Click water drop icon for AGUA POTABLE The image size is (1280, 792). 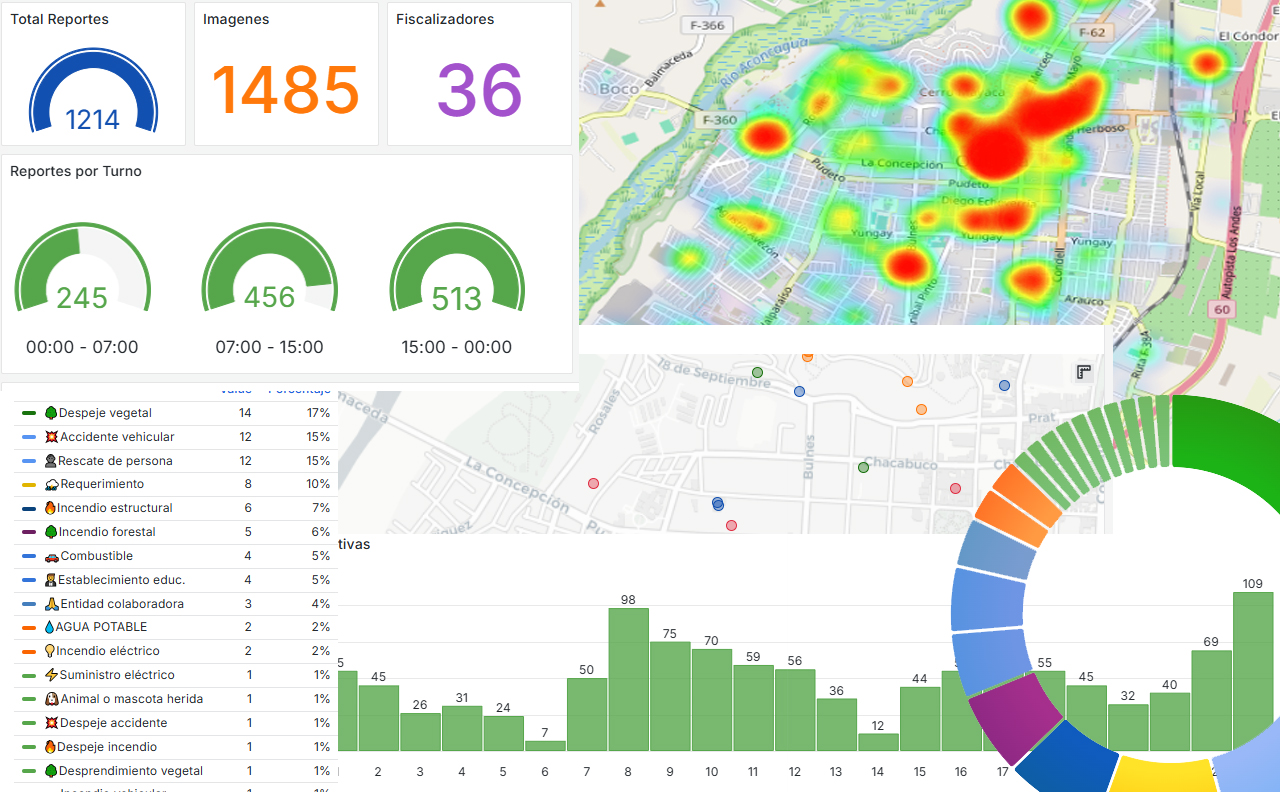49,627
